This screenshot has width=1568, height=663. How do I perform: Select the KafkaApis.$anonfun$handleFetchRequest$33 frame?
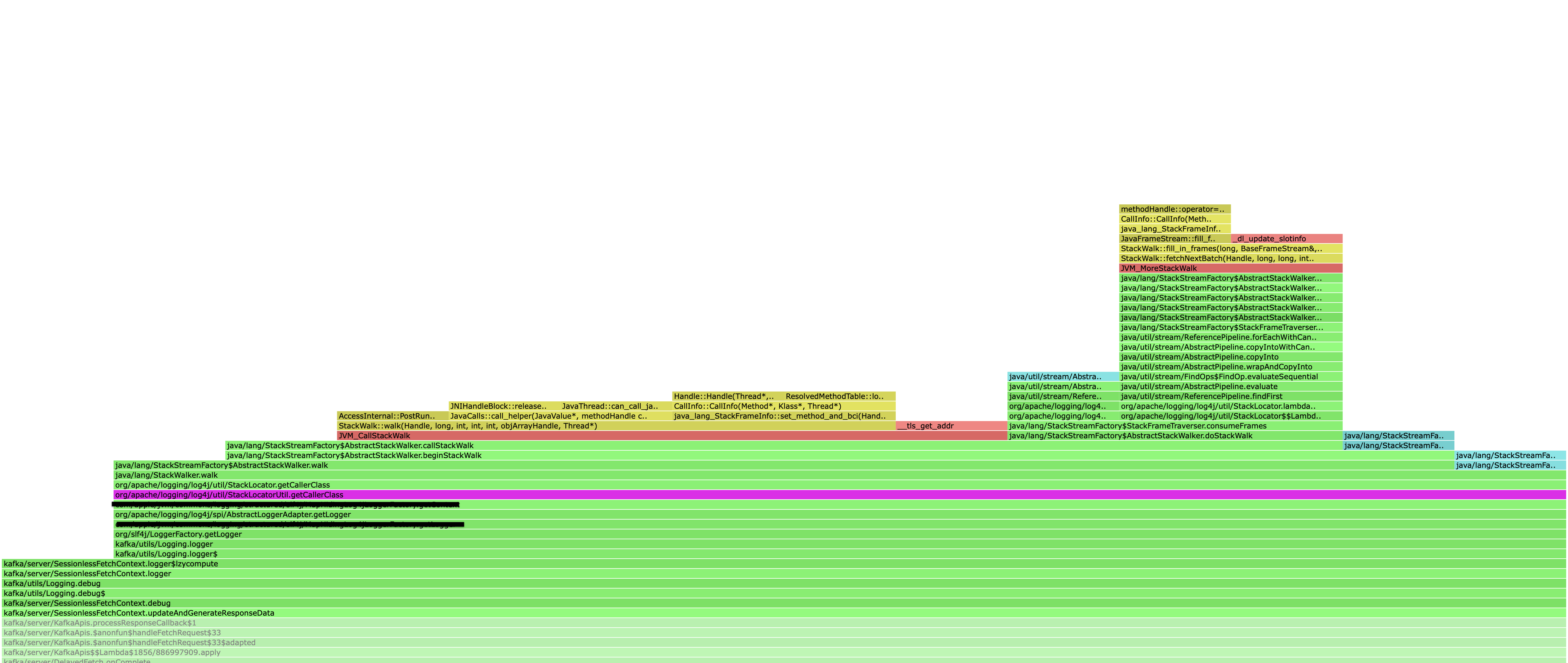click(x=784, y=633)
